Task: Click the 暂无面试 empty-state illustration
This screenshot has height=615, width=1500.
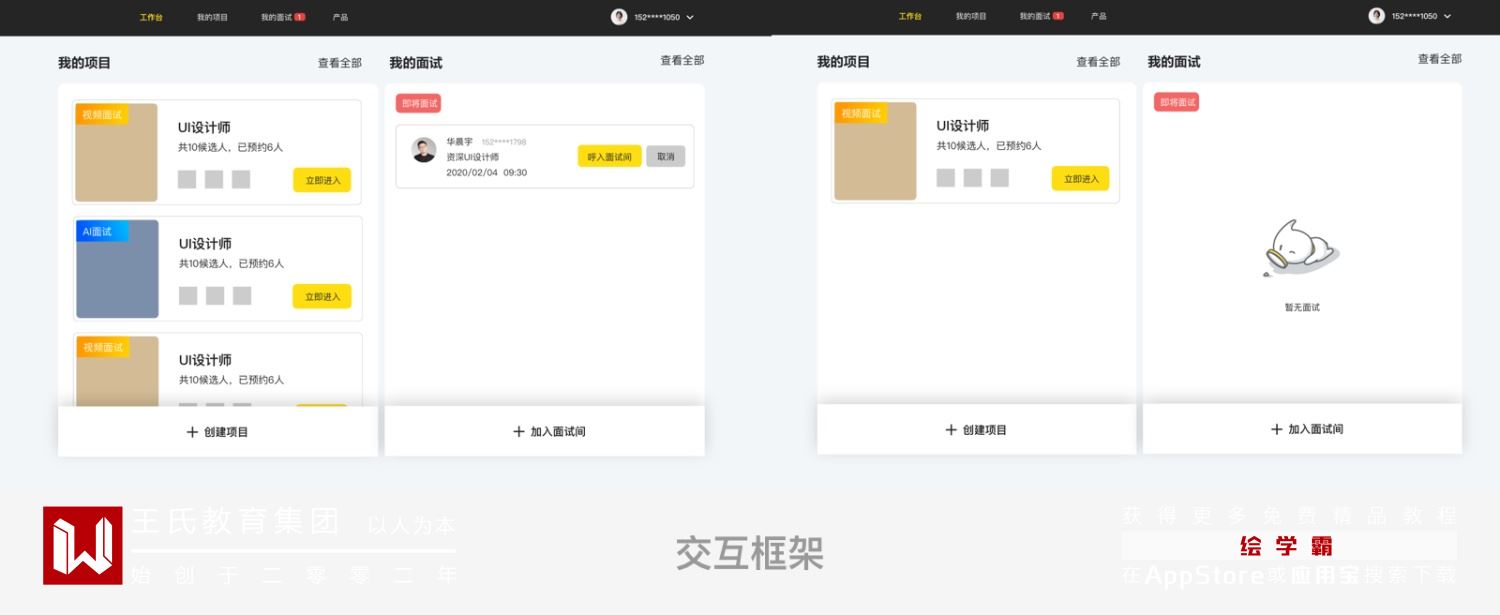Action: click(1299, 248)
